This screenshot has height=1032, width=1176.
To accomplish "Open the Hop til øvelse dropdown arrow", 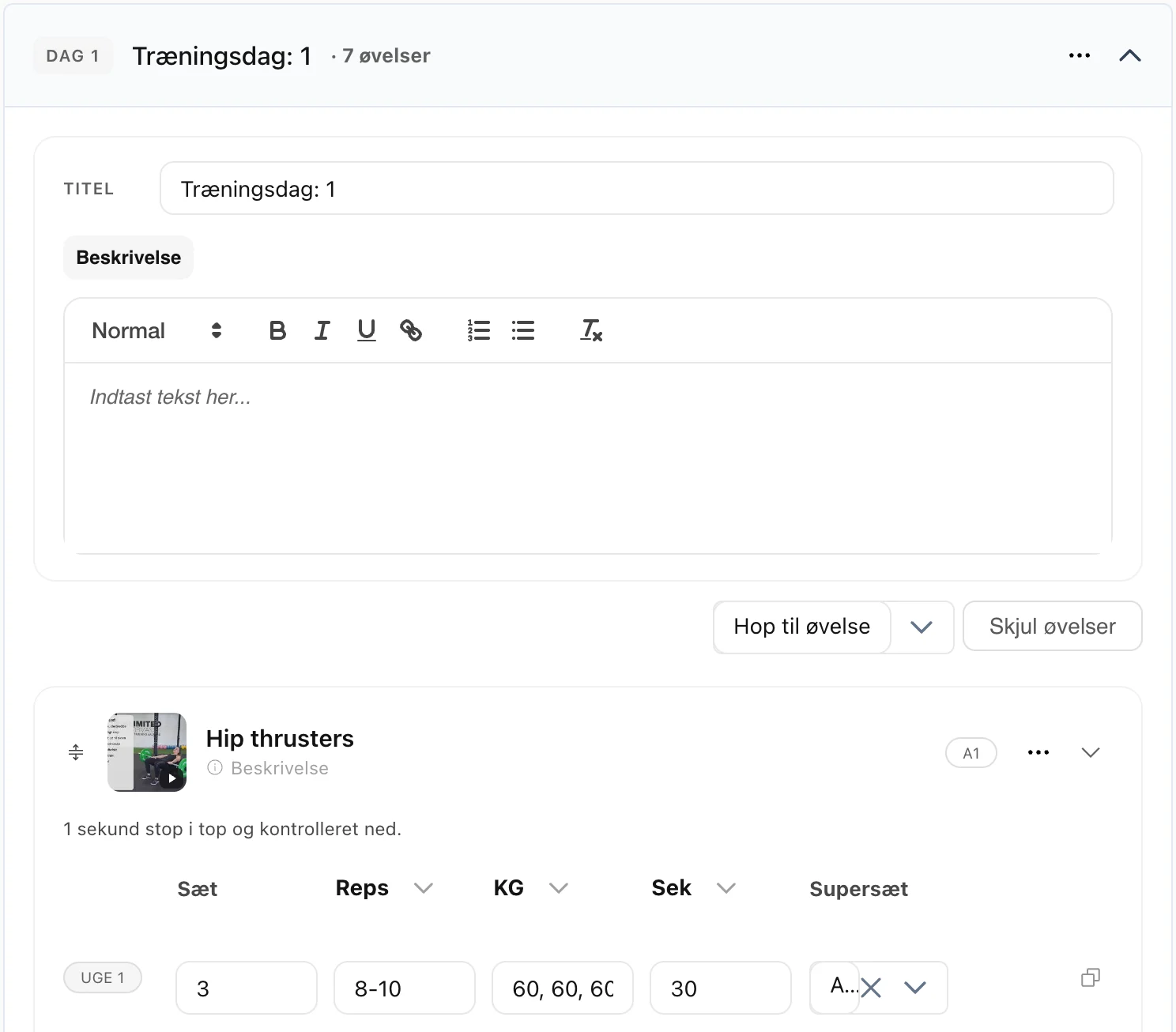I will (x=922, y=627).
